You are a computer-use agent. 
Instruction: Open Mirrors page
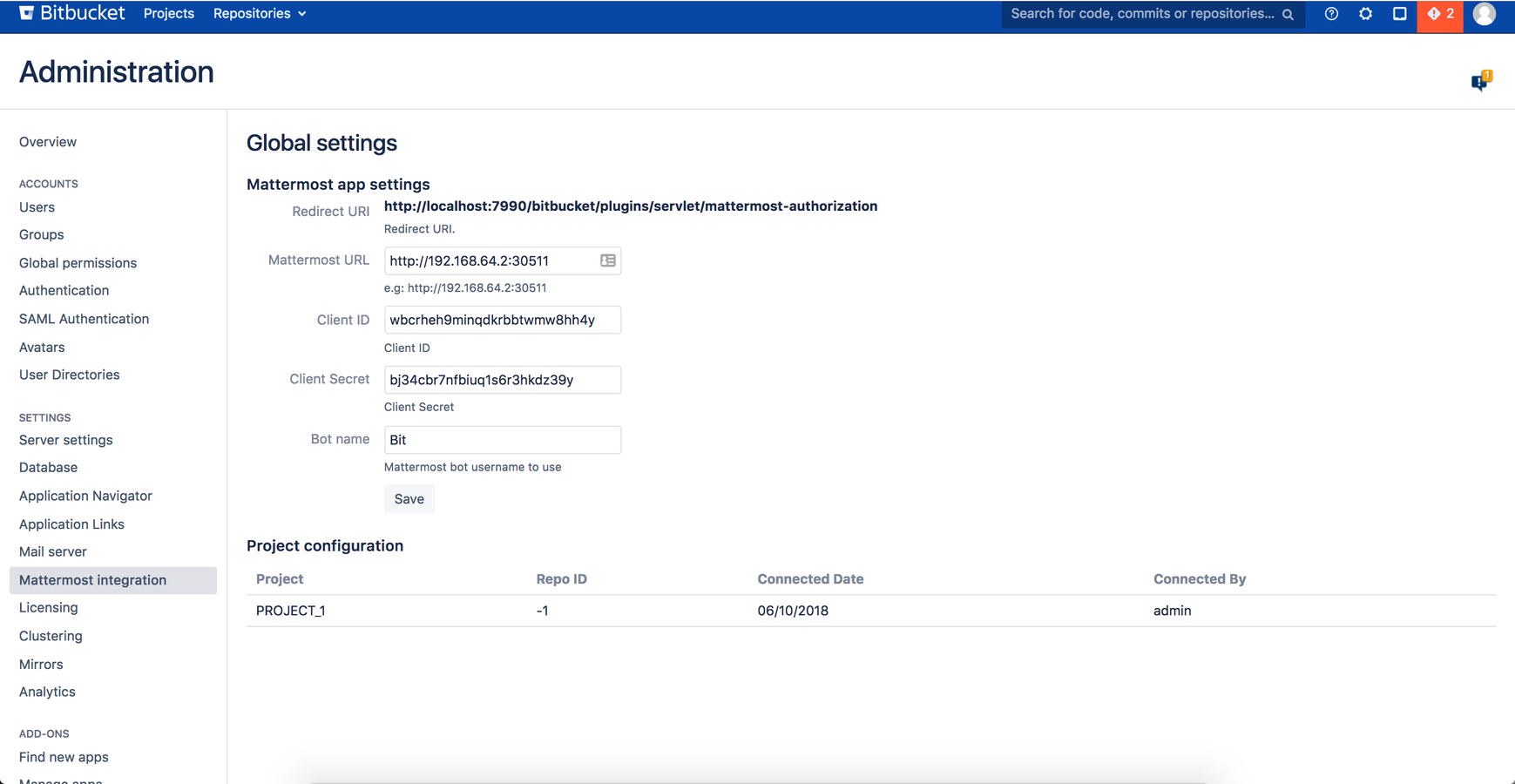[41, 664]
